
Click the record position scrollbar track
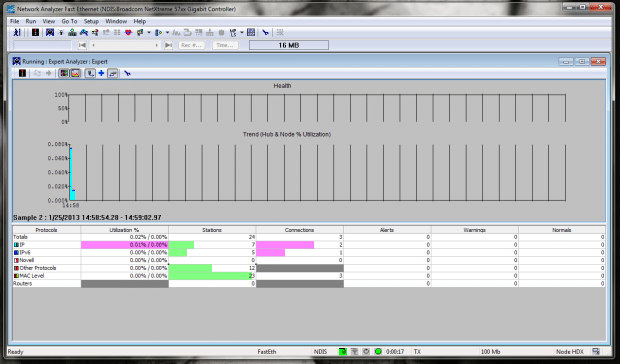pyautogui.click(x=125, y=45)
